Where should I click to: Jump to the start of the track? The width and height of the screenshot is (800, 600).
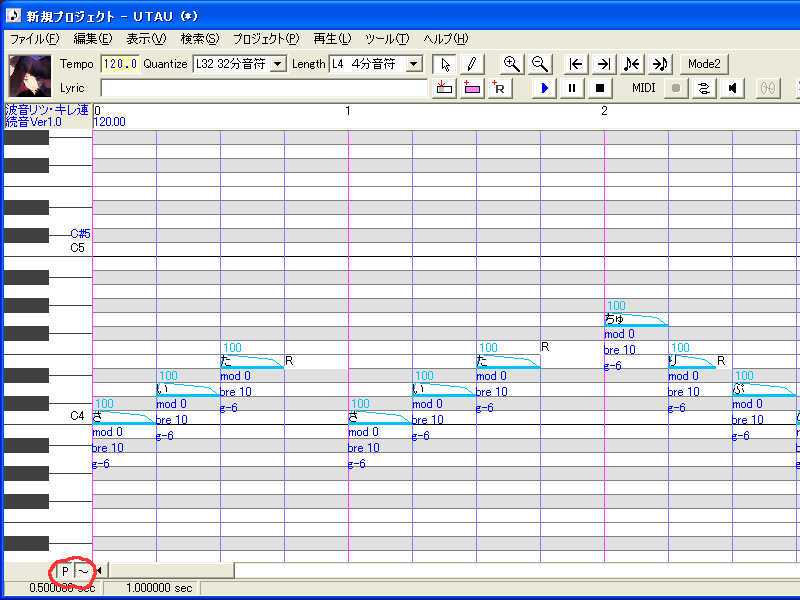point(575,64)
